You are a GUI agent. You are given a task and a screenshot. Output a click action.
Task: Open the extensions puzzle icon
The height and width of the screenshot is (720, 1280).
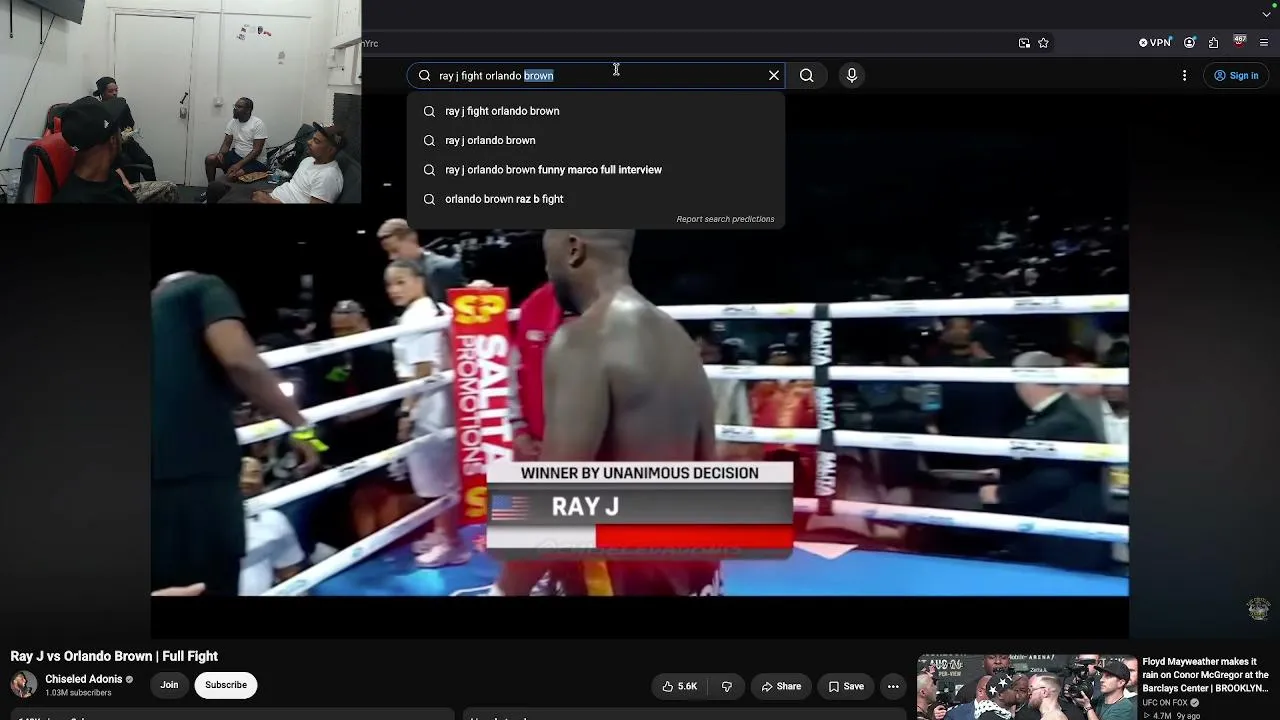coord(1213,43)
